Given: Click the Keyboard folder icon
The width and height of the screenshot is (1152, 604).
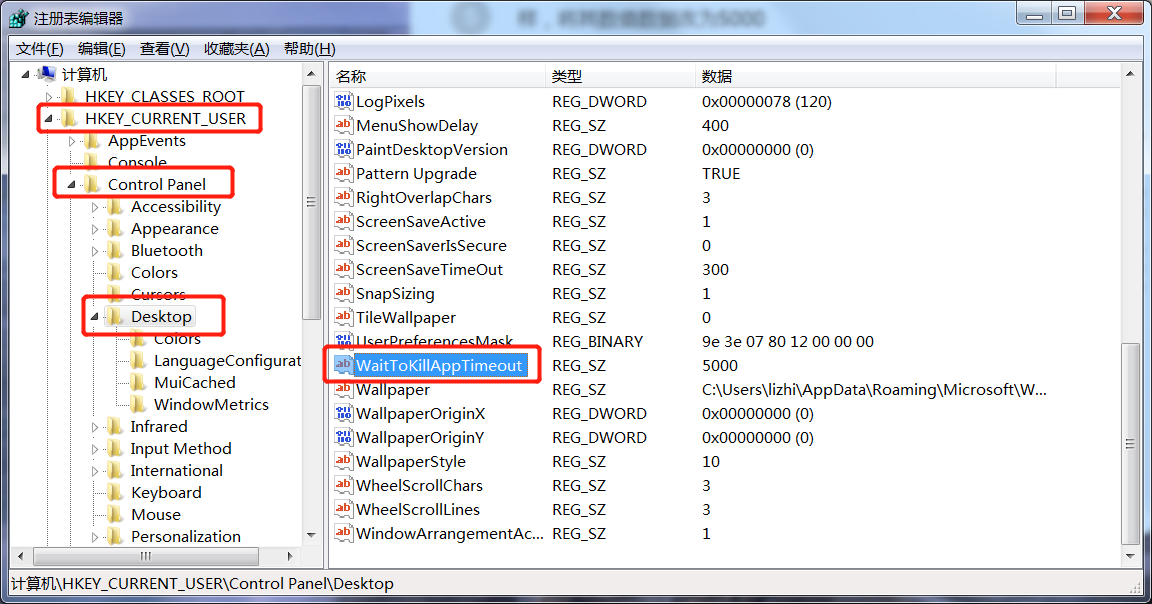Looking at the screenshot, I should pyautogui.click(x=115, y=492).
